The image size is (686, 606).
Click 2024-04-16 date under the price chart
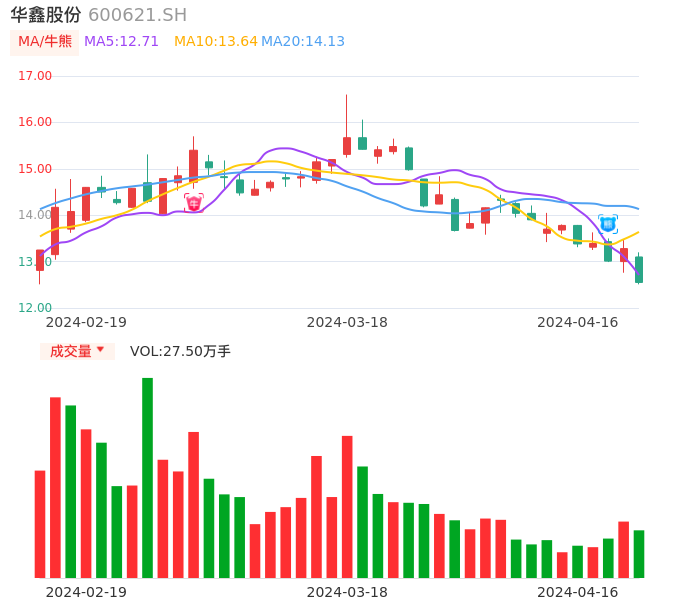click(578, 322)
